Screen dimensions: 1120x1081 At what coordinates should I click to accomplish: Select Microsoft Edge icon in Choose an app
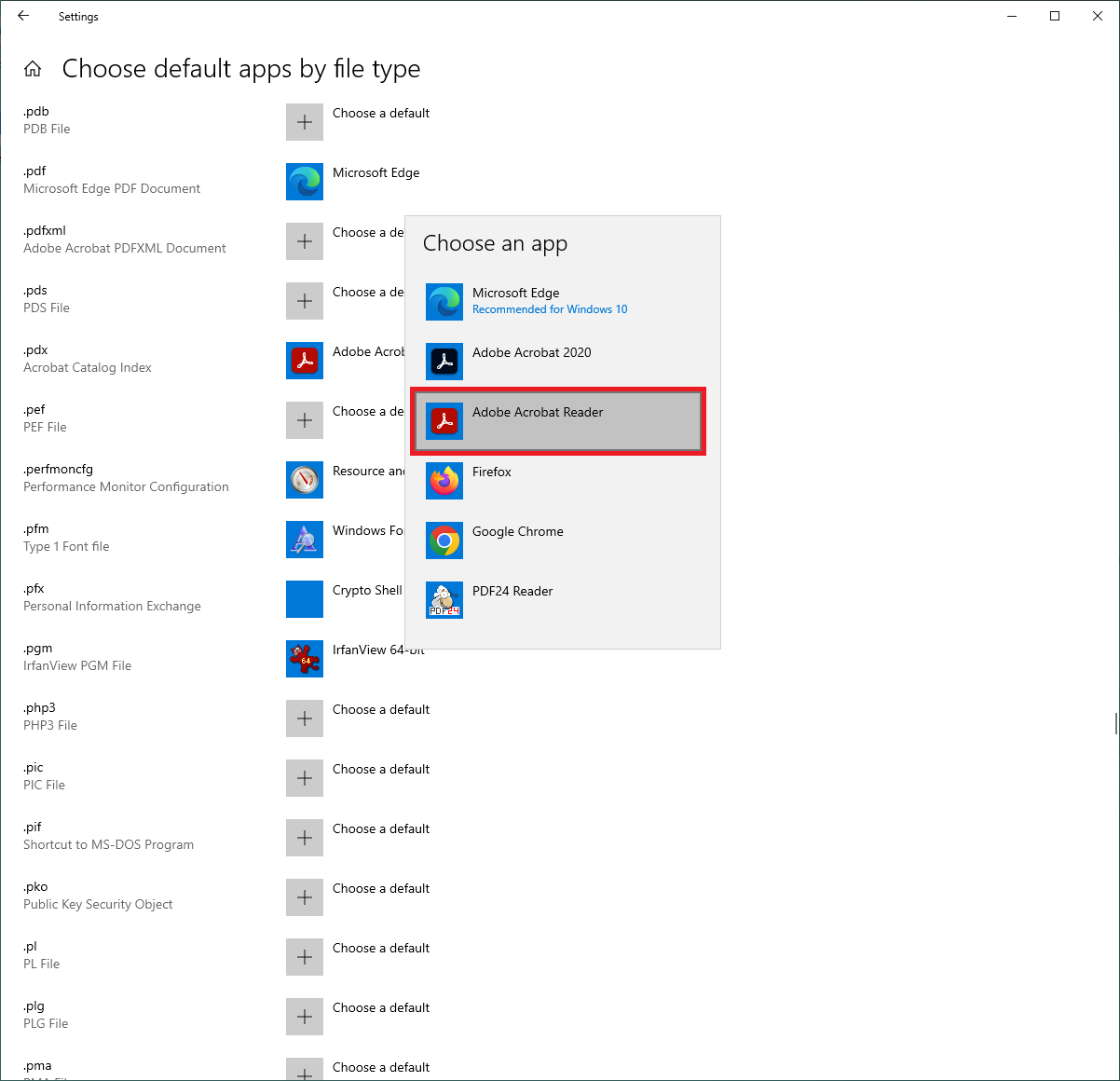pos(444,302)
